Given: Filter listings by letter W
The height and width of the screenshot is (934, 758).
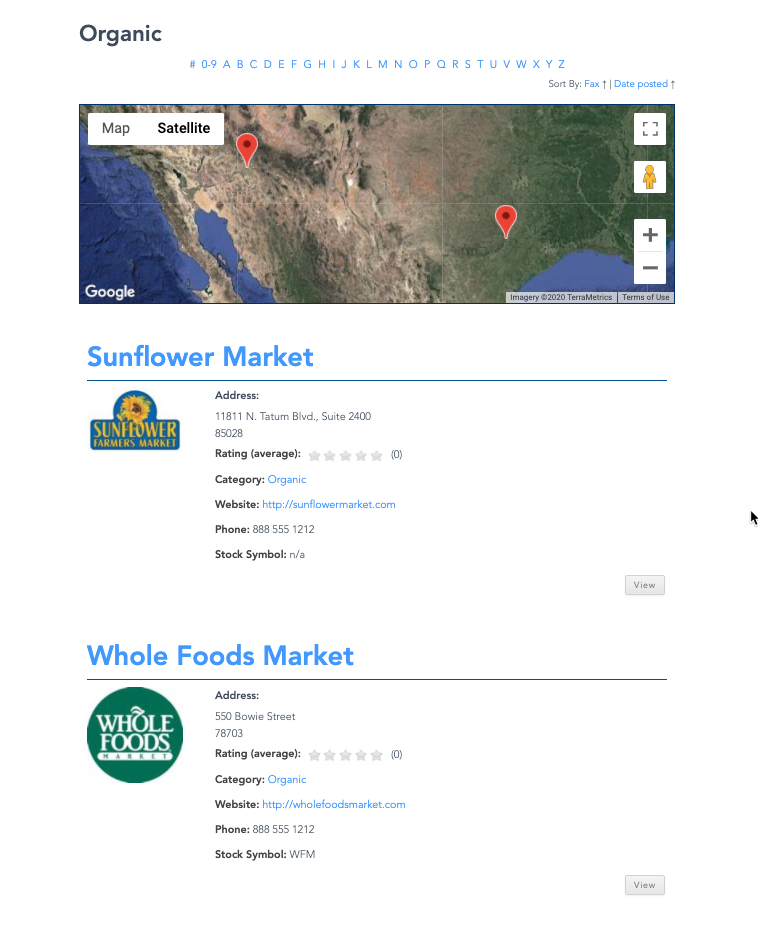Looking at the screenshot, I should point(521,64).
